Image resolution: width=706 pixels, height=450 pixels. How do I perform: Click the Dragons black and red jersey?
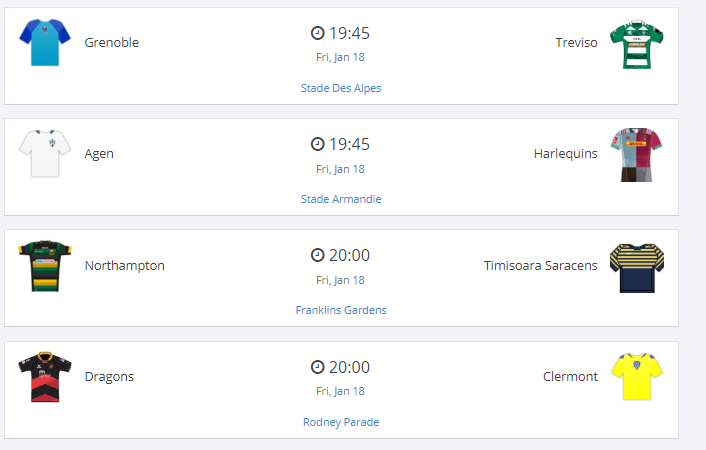click(x=44, y=377)
